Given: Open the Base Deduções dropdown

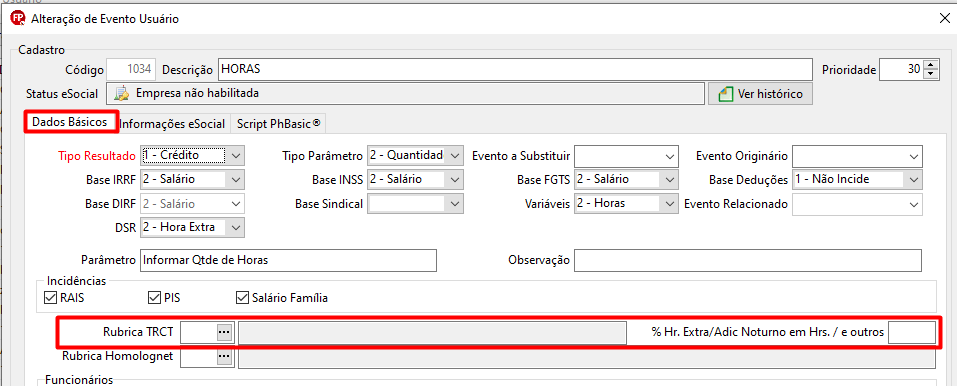Looking at the screenshot, I should [x=913, y=180].
